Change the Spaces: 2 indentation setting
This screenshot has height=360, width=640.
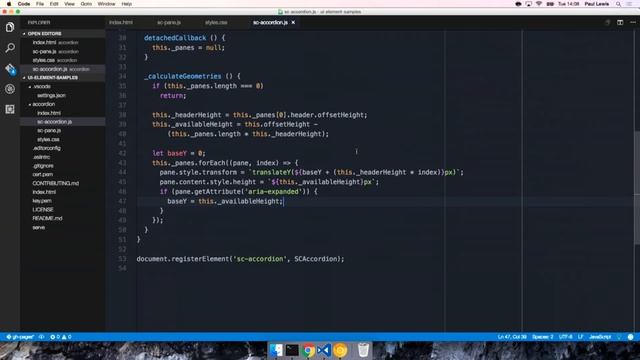(542, 337)
